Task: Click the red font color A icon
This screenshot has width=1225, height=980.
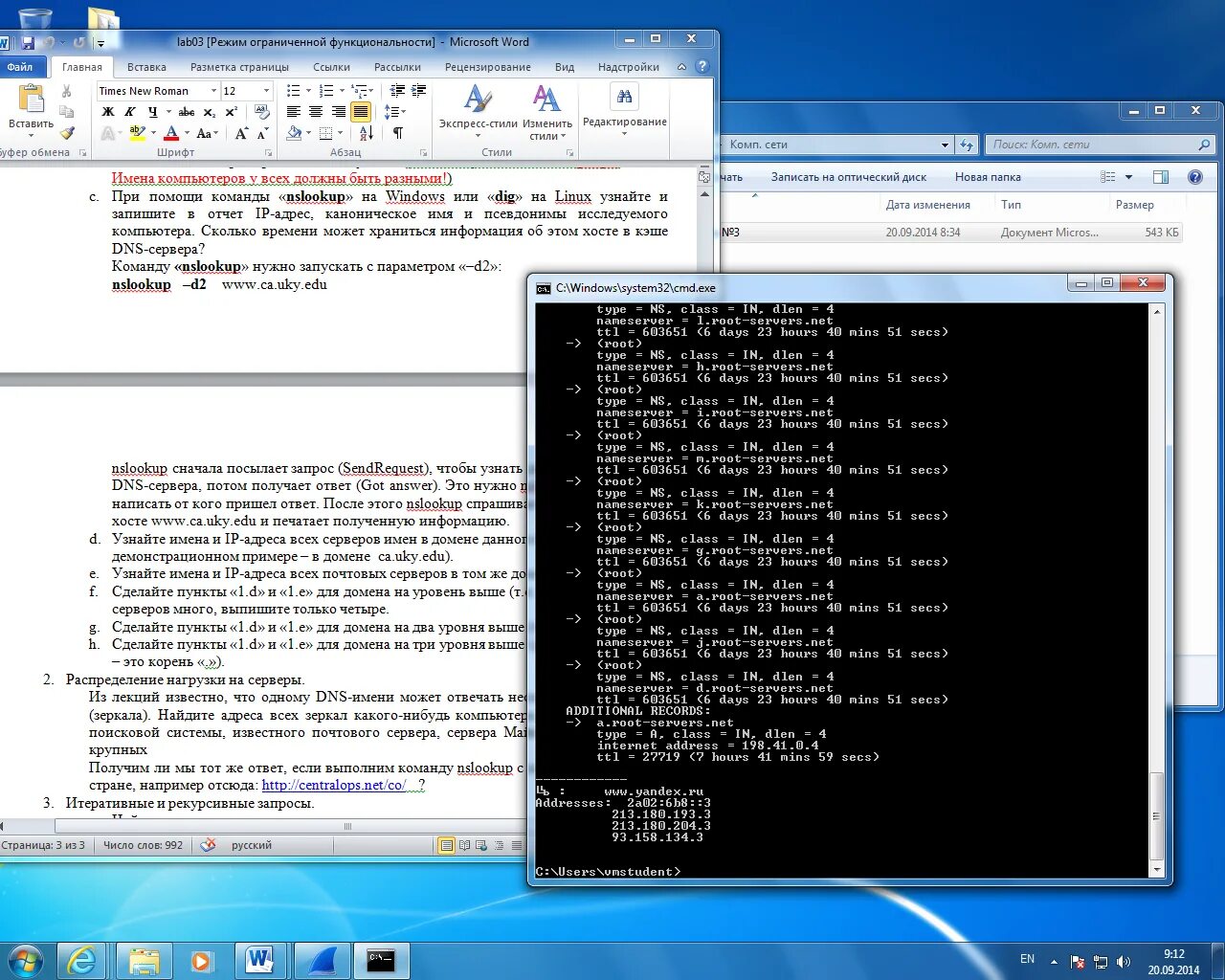Action: click(171, 133)
